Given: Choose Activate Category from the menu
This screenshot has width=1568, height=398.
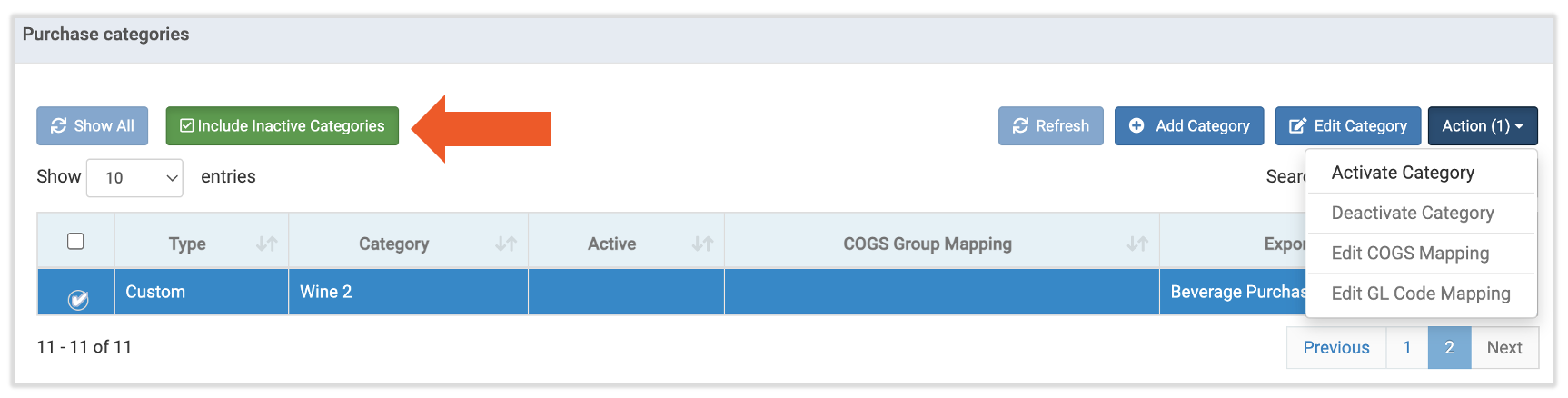Looking at the screenshot, I should coord(1403,173).
